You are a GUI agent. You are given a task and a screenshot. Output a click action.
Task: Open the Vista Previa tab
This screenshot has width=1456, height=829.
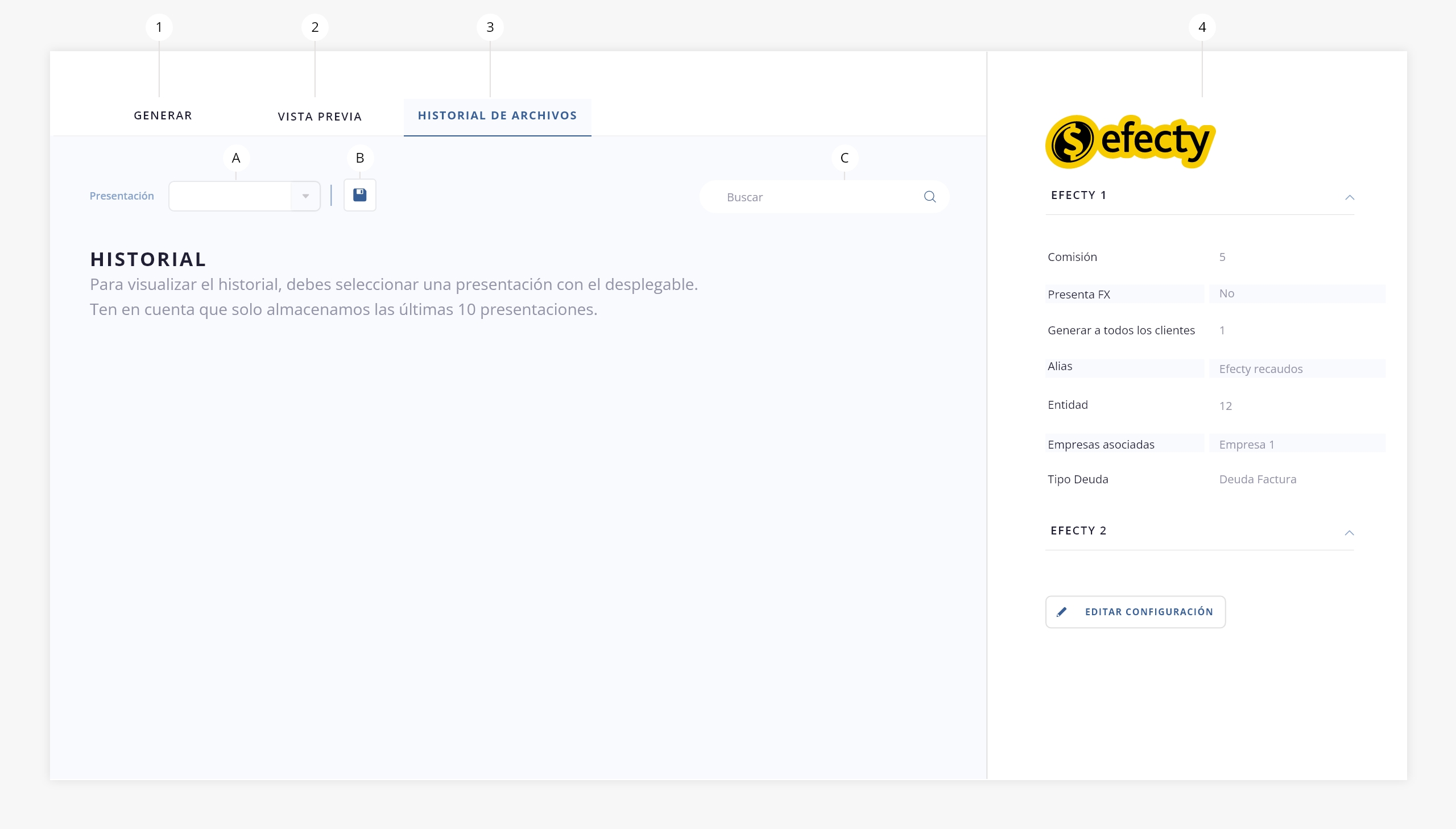pyautogui.click(x=320, y=117)
